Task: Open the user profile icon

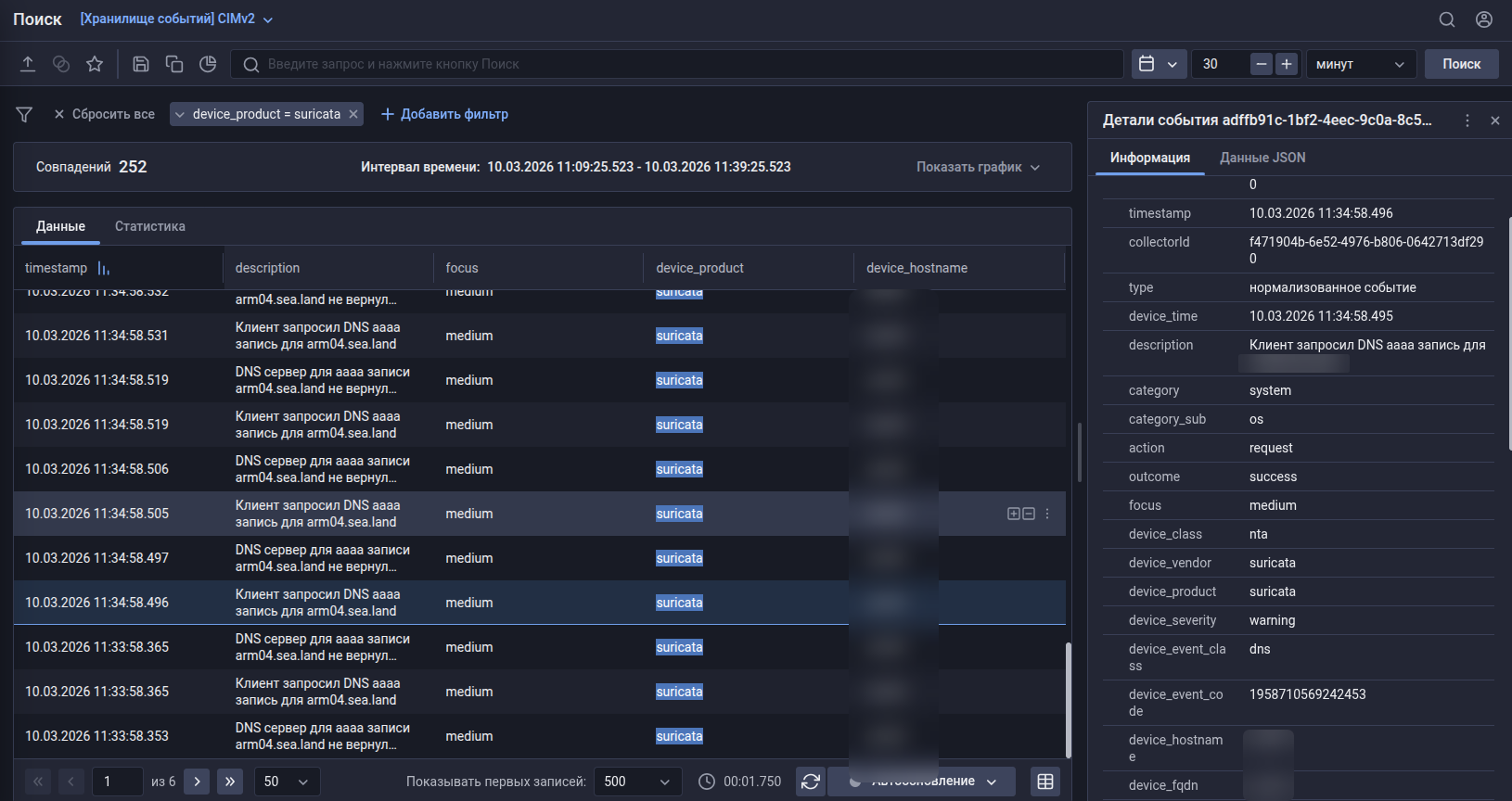Action: click(x=1484, y=19)
